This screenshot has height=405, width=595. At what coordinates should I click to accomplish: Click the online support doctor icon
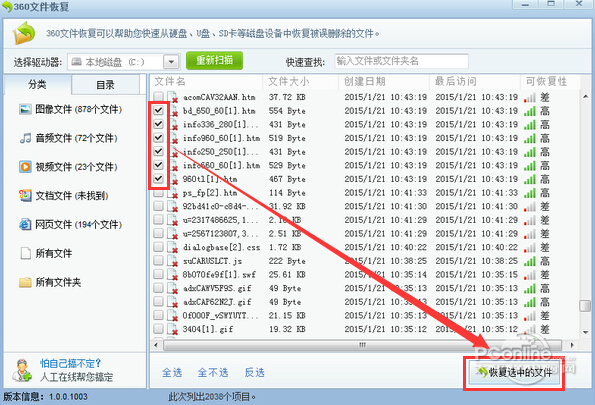click(x=21, y=370)
